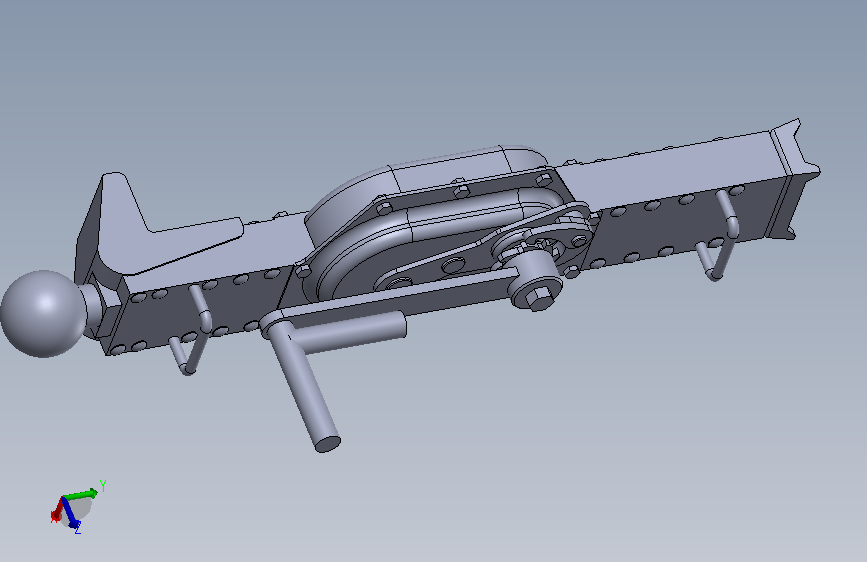Click the red X axis of the triad
Image resolution: width=867 pixels, height=562 pixels.
[57, 511]
